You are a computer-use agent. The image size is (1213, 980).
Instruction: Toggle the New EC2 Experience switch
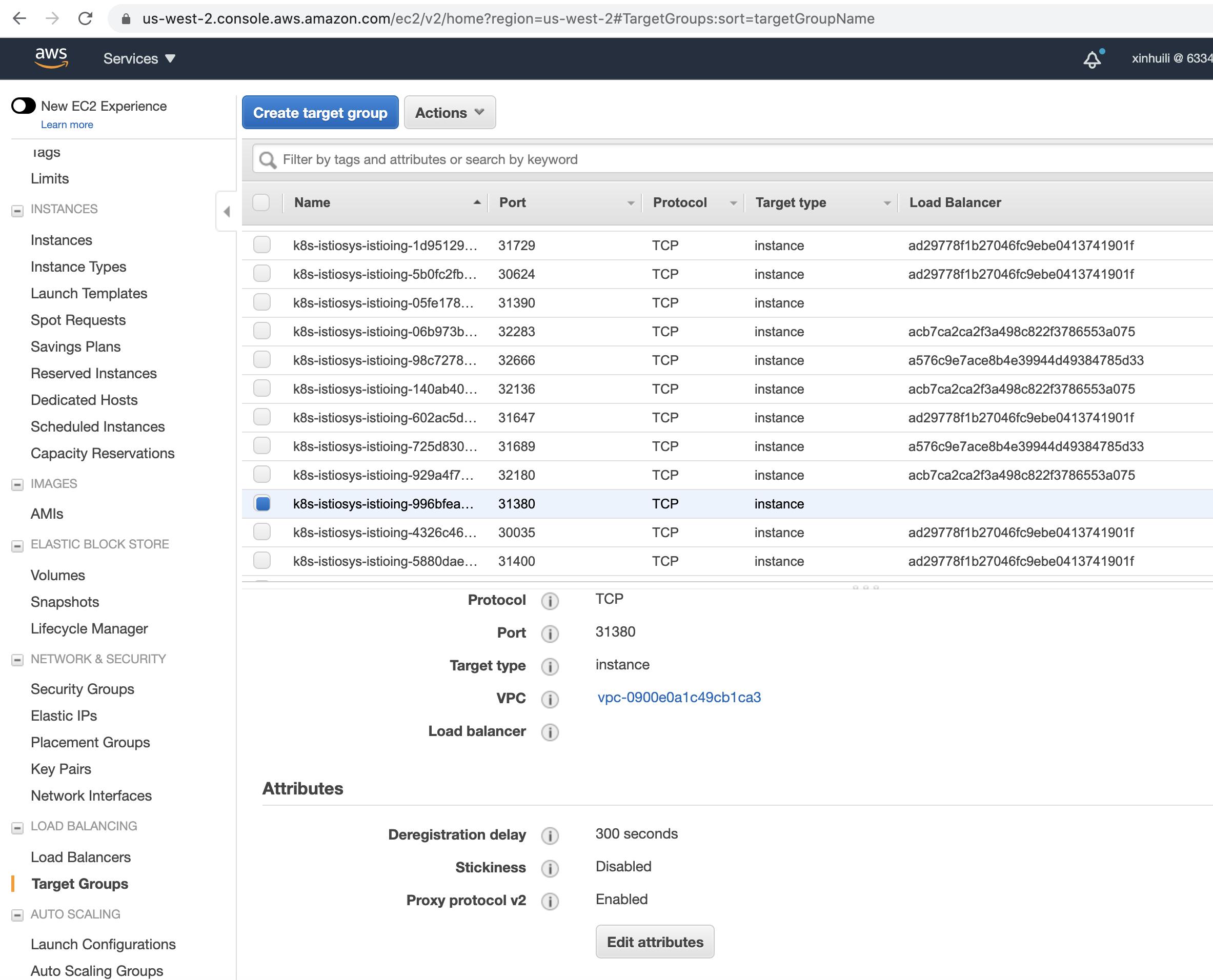pos(24,106)
